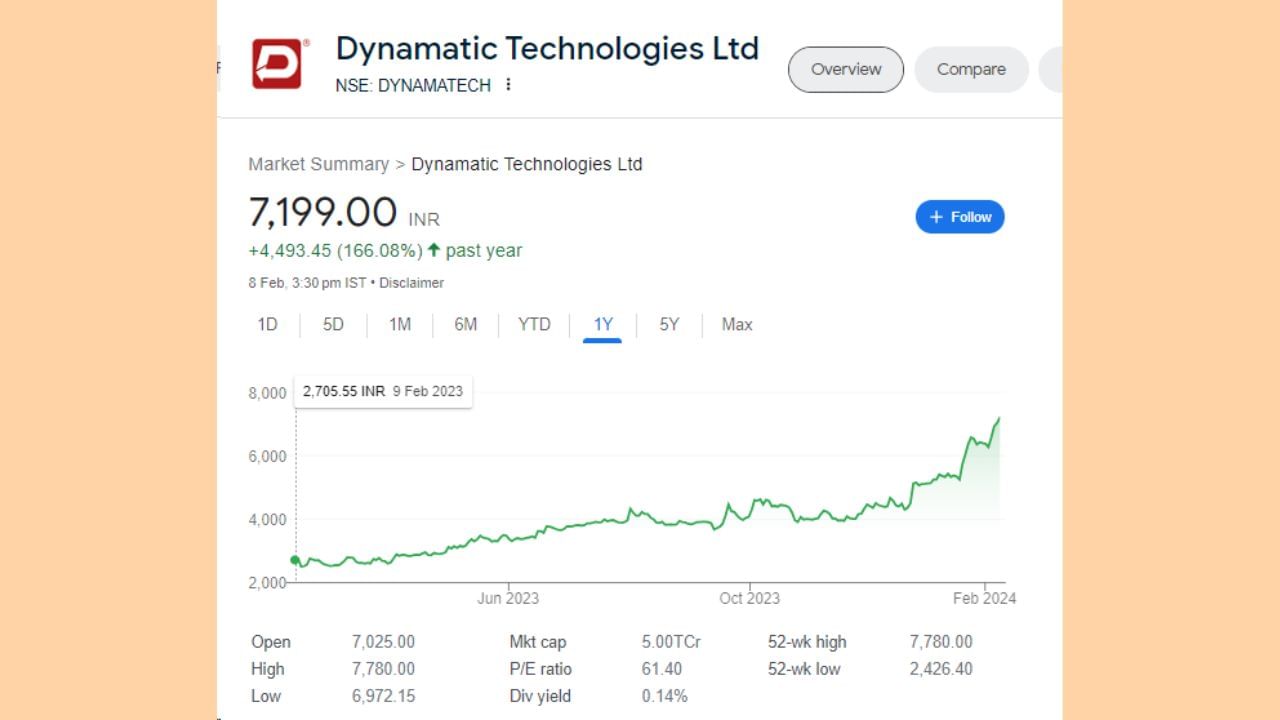Open the Overview tab

846,69
